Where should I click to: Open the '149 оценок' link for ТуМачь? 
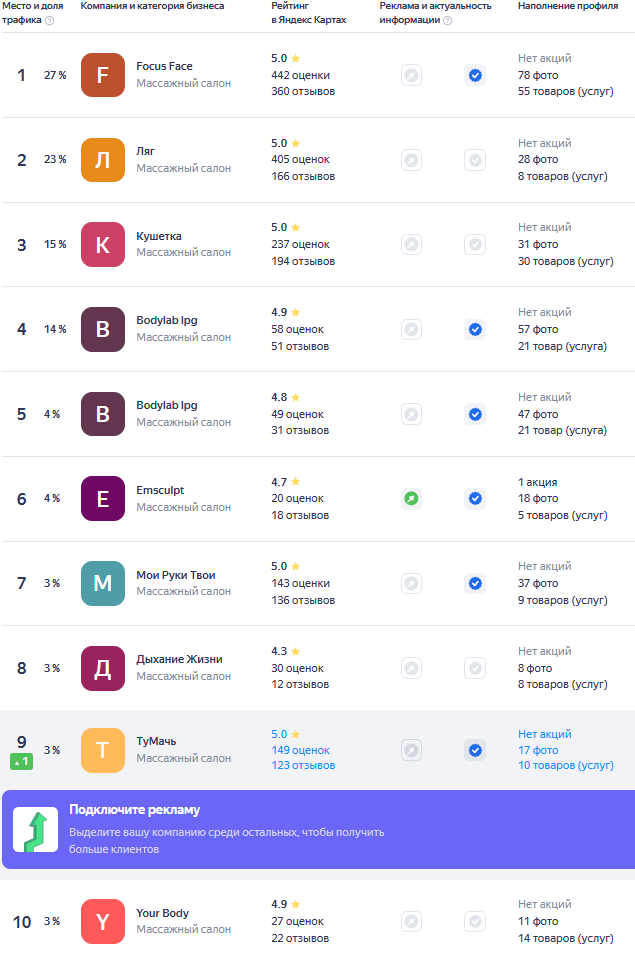pos(301,750)
